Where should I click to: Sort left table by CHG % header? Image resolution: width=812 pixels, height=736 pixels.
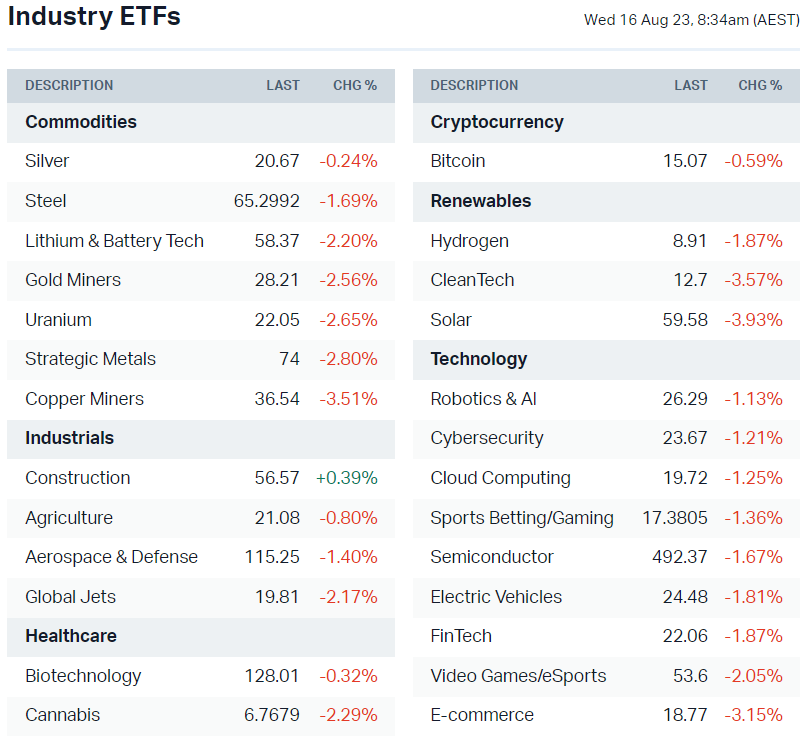[355, 86]
